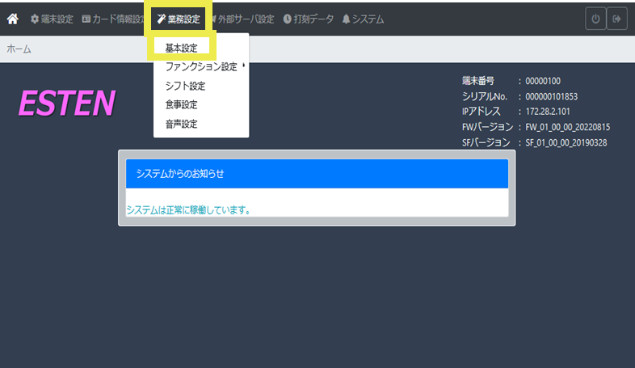
Task: Click the power icon button
Action: point(595,19)
